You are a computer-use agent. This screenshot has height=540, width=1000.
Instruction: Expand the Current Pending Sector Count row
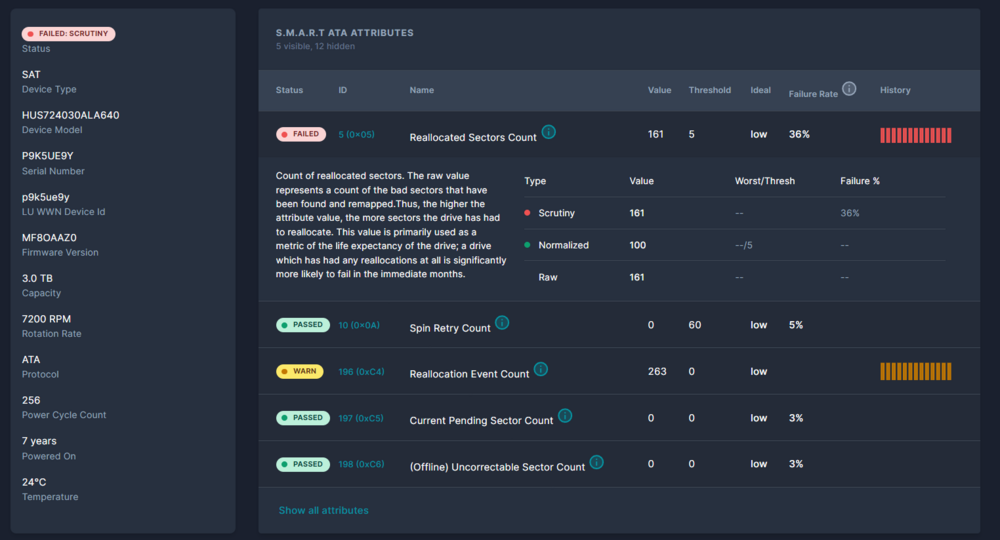click(x=619, y=418)
